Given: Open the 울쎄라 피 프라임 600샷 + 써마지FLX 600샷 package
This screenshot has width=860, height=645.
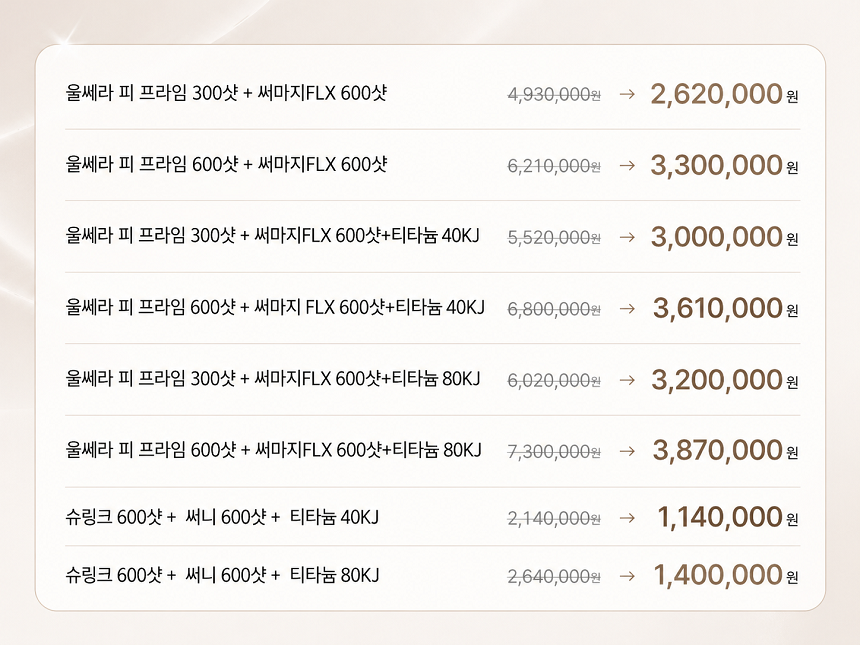Looking at the screenshot, I should (226, 165).
